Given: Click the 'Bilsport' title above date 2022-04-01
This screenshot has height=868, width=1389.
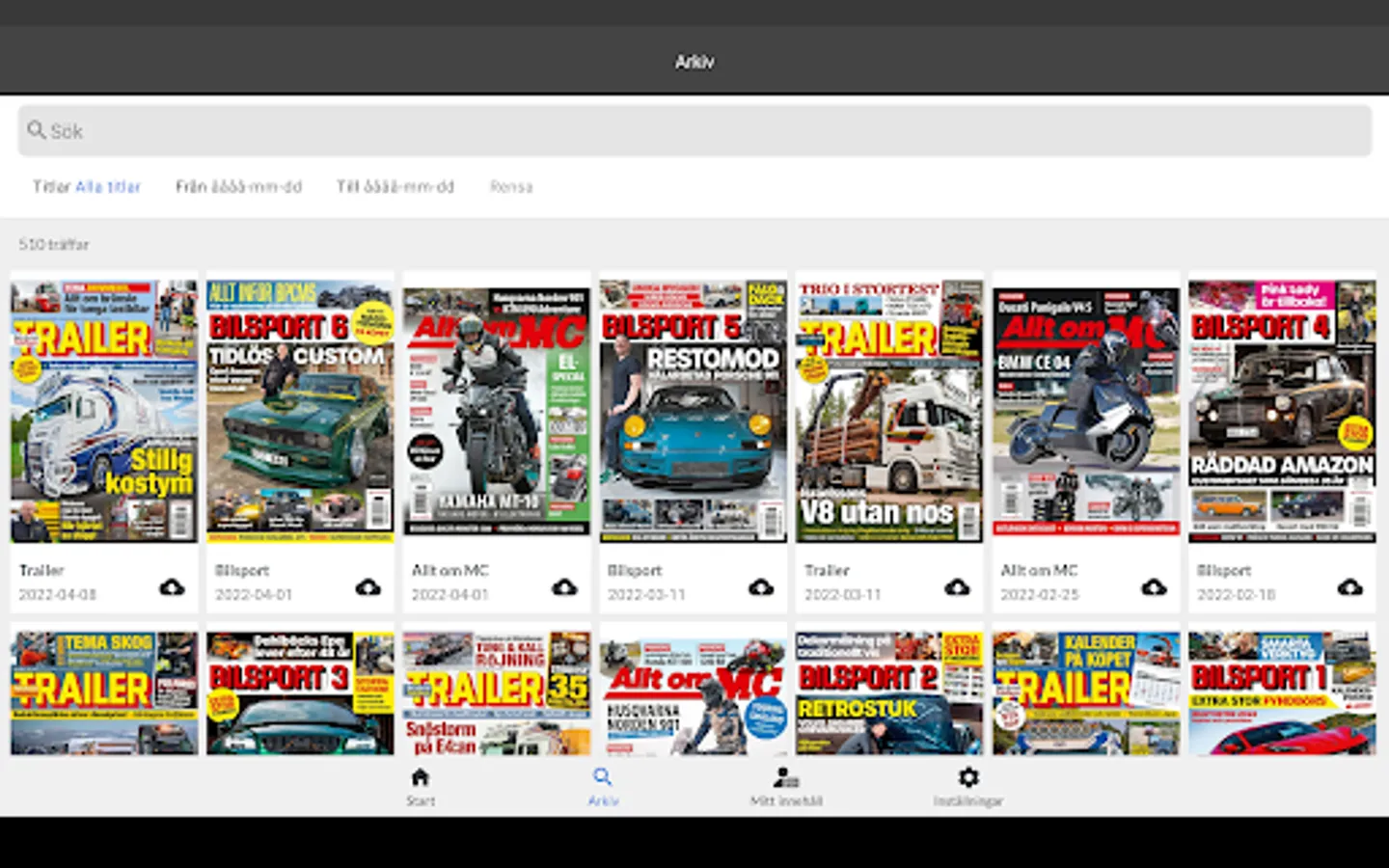Looking at the screenshot, I should (x=242, y=570).
